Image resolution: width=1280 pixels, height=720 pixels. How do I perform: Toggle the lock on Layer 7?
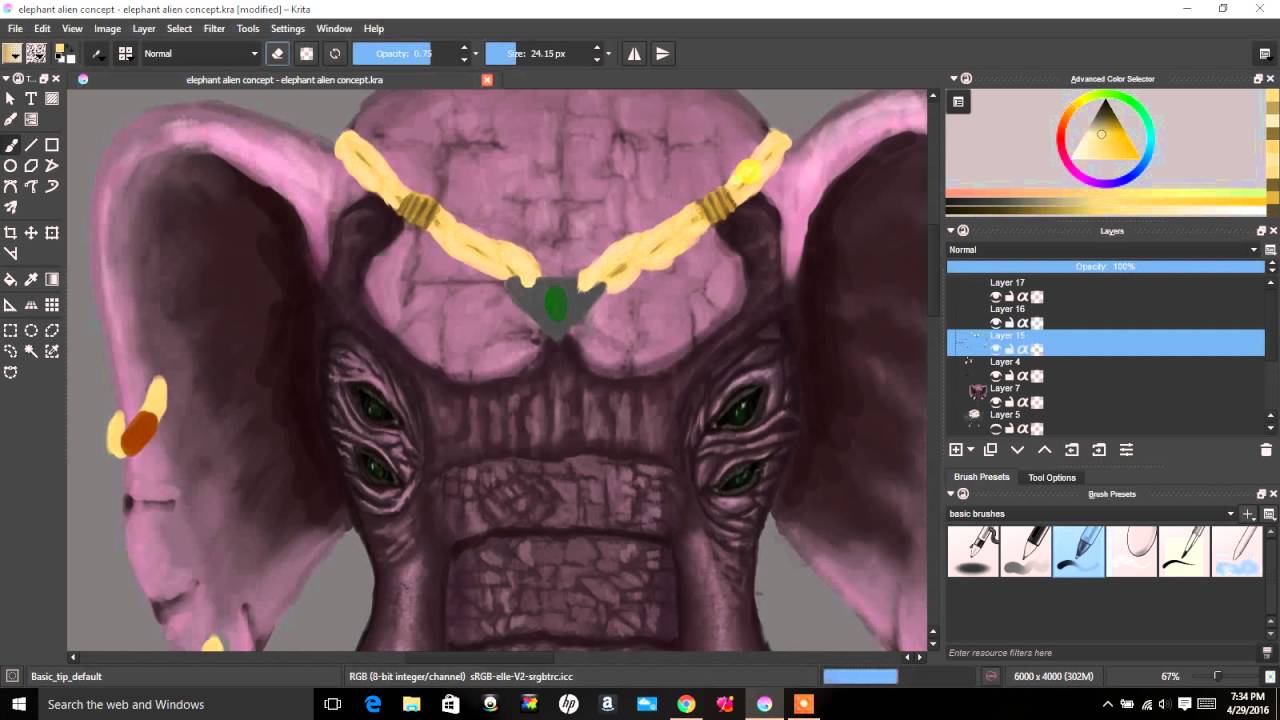point(1010,402)
